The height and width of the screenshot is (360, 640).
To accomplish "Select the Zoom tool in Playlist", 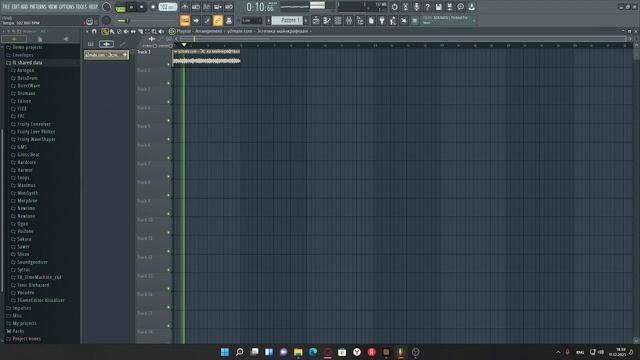I will (x=154, y=31).
